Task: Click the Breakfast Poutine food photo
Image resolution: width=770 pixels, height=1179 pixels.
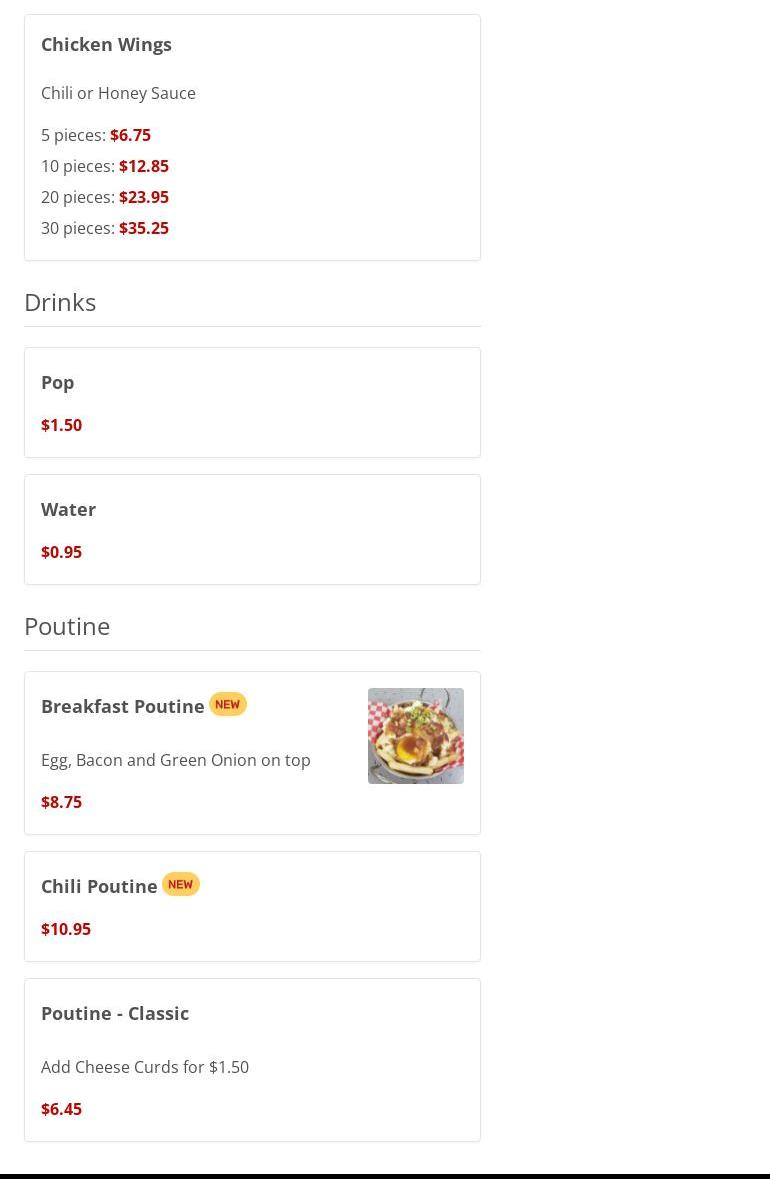Action: pos(415,736)
